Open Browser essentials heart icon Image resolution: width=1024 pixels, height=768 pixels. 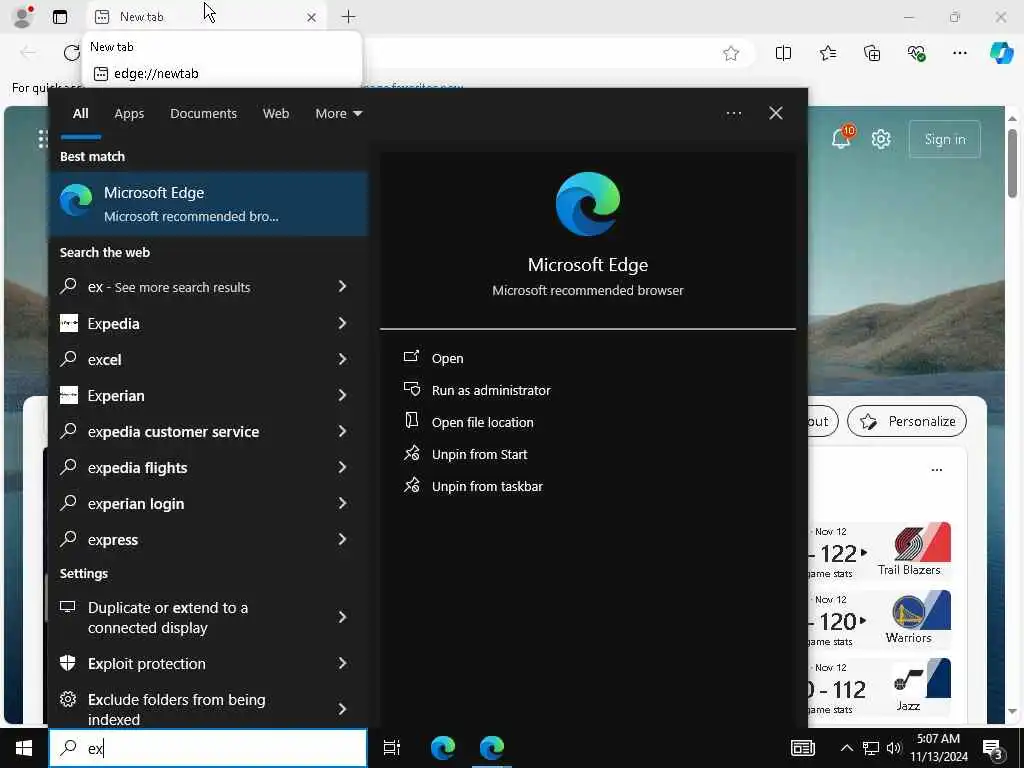[x=916, y=54]
